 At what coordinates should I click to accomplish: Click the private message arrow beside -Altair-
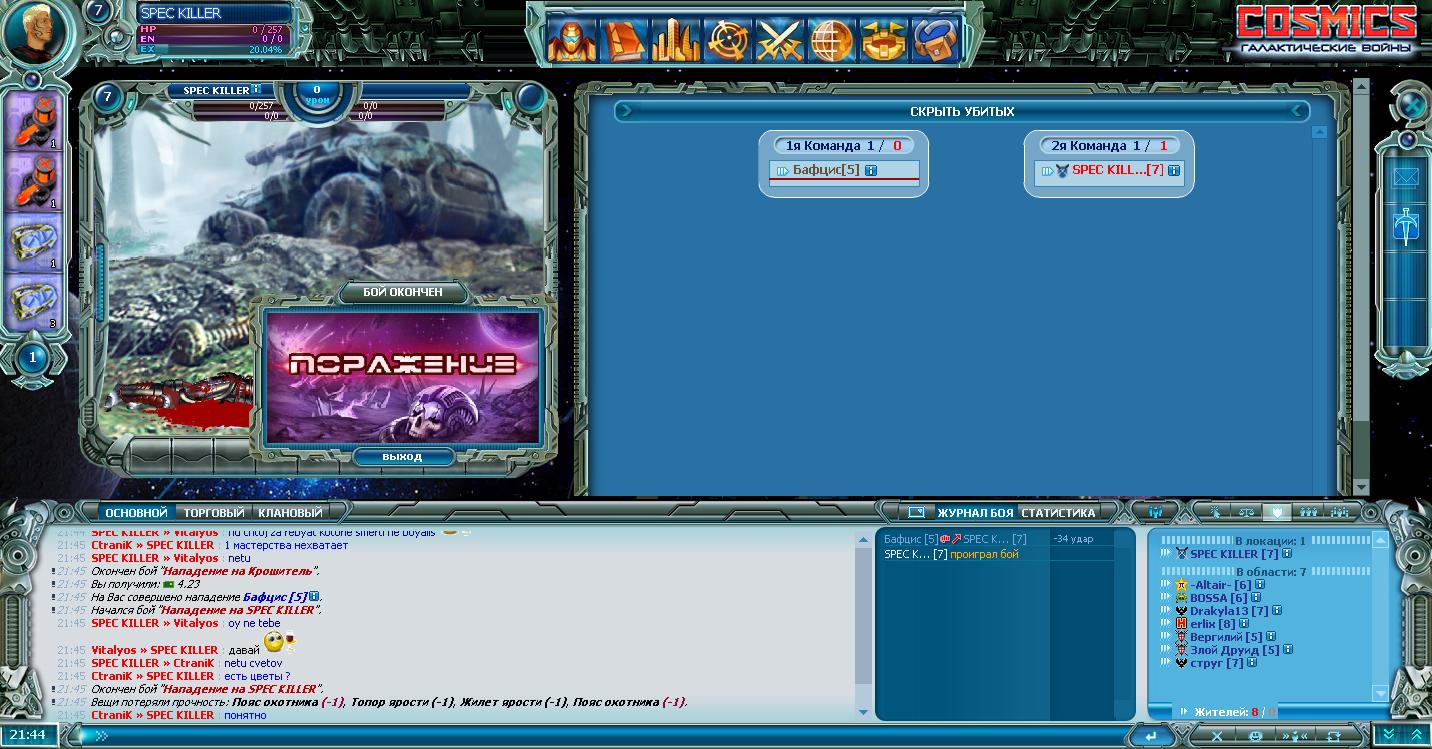[x=1165, y=585]
